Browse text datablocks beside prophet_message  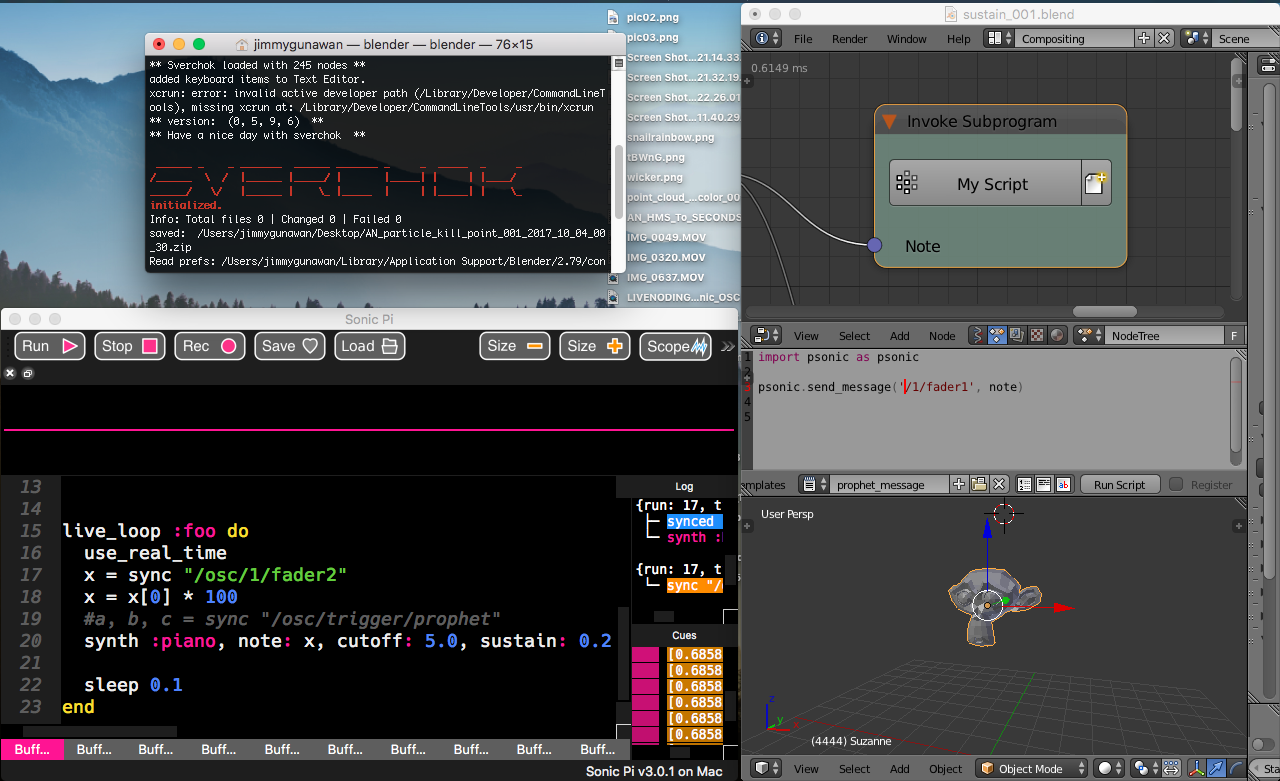[x=816, y=485]
